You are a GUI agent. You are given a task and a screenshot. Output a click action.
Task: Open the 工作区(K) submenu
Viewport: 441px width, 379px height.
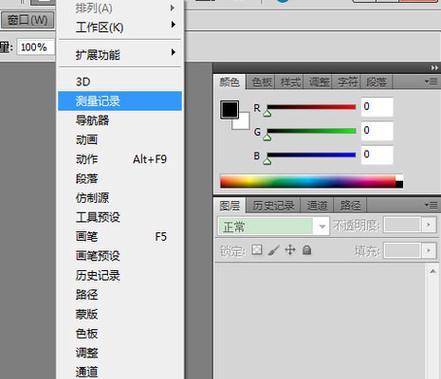[x=120, y=27]
